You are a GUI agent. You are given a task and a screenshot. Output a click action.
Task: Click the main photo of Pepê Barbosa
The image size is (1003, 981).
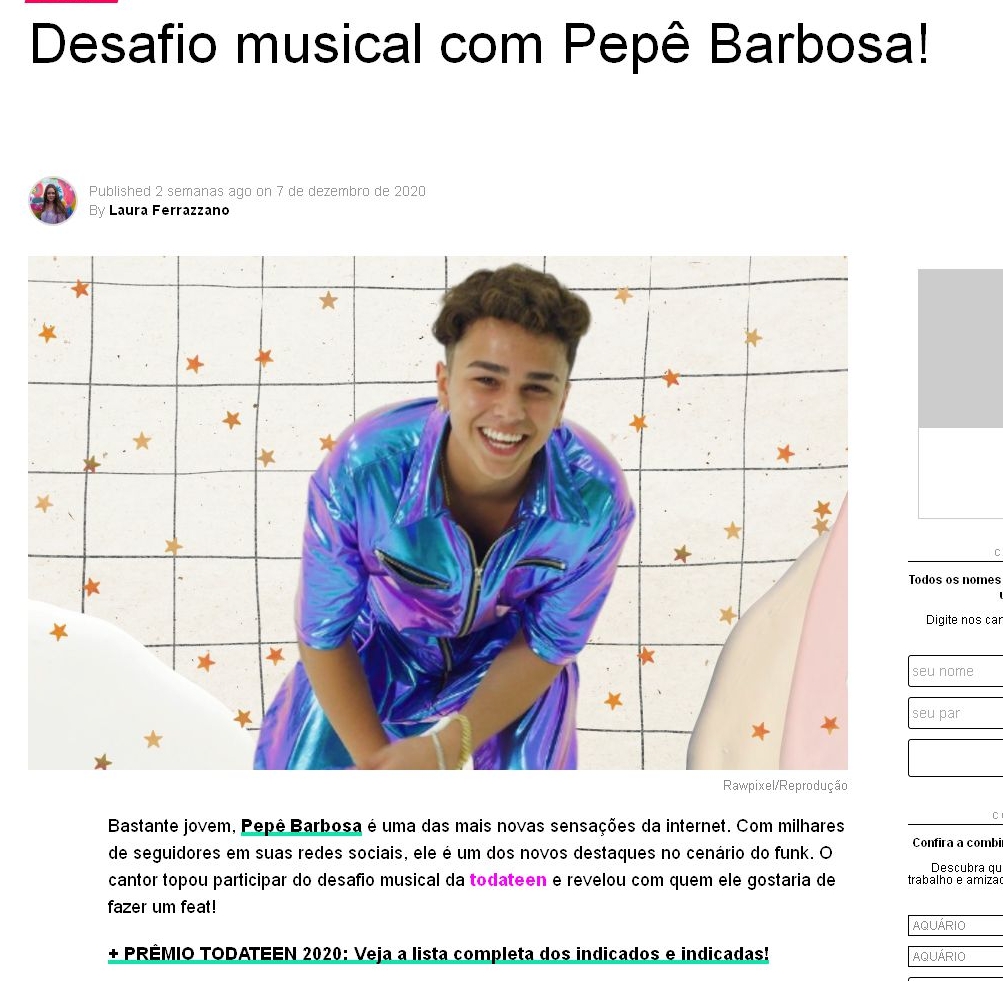pos(438,513)
